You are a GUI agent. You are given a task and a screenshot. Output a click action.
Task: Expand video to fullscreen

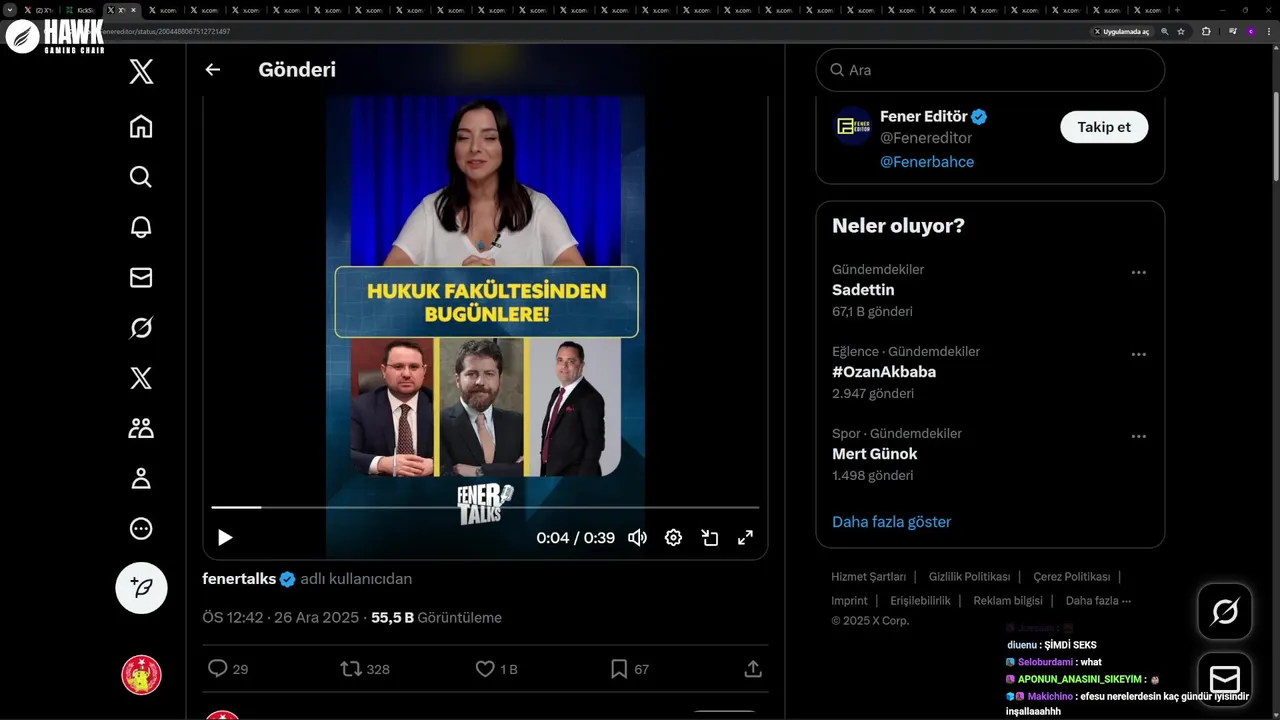pos(745,538)
